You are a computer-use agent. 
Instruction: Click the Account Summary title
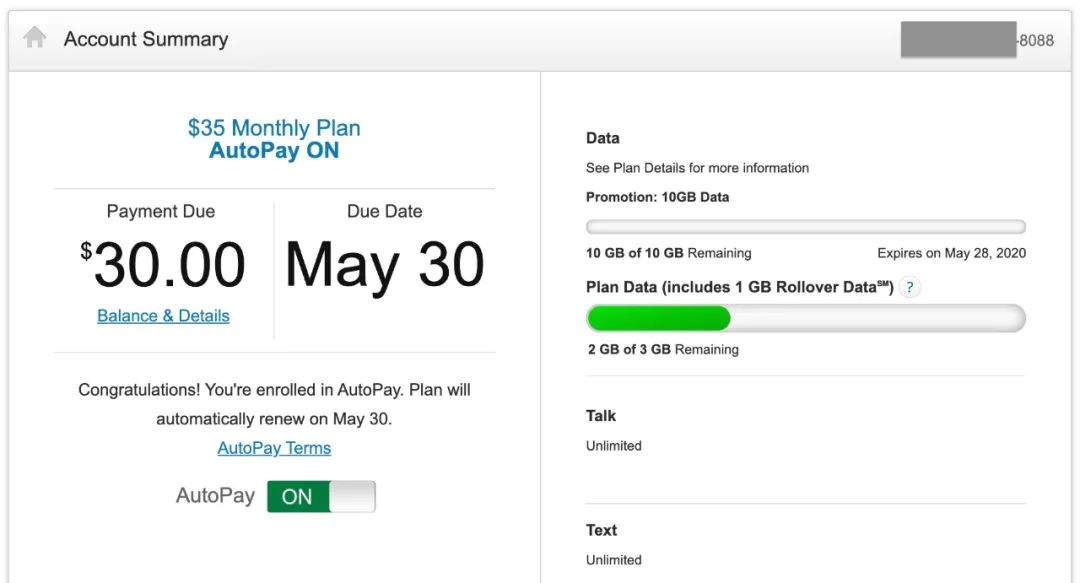pyautogui.click(x=146, y=39)
